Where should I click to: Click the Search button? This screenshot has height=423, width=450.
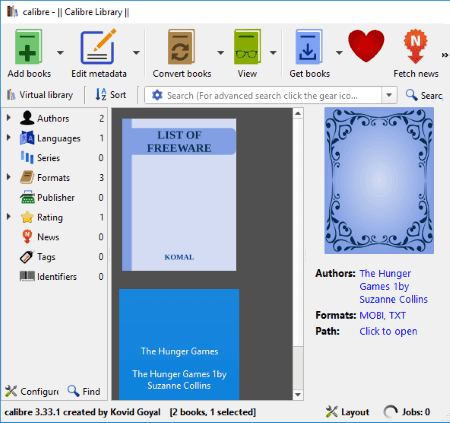pyautogui.click(x=424, y=95)
